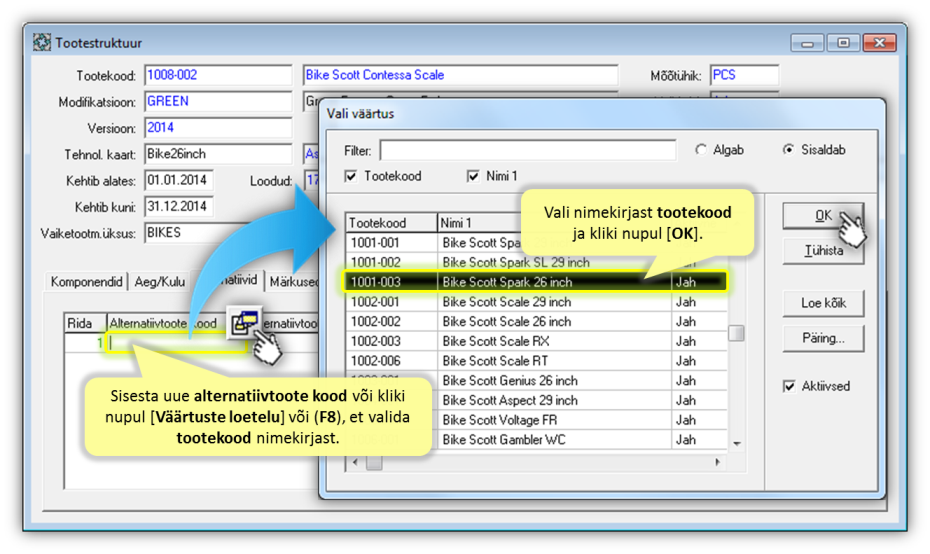Select row 1002-002 Bike Scott Scale 26 inch

[x=535, y=321]
